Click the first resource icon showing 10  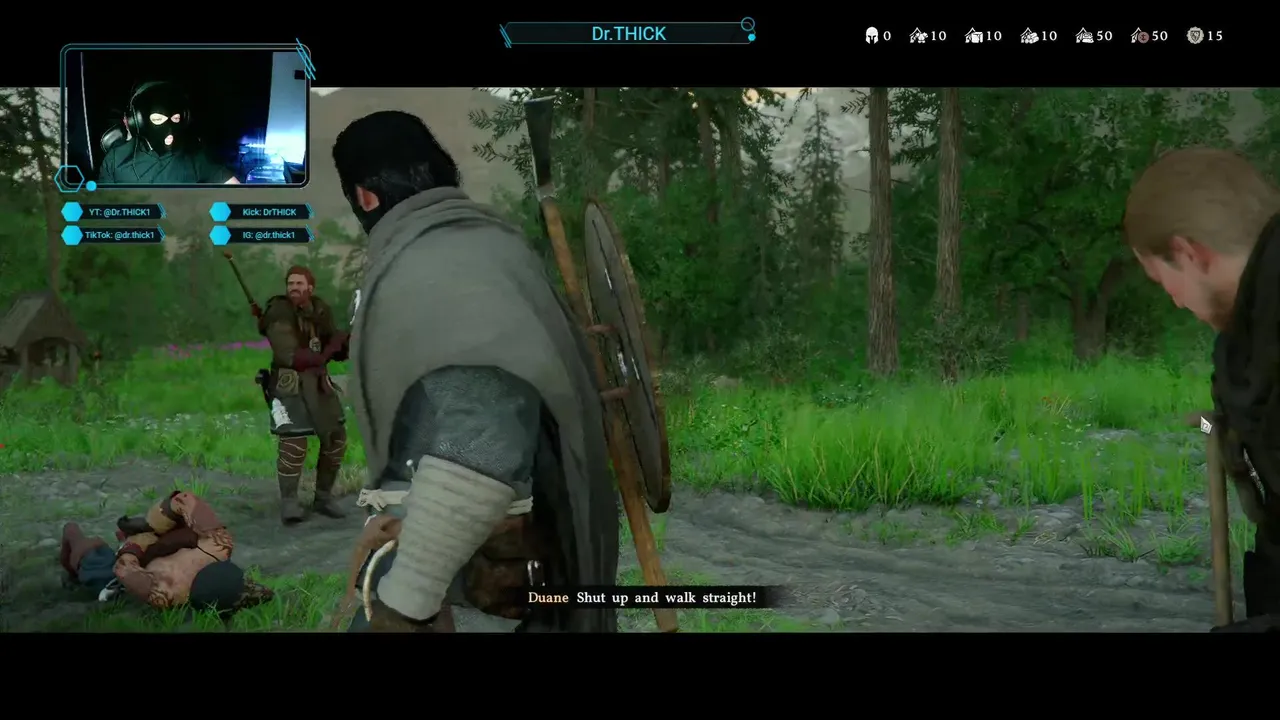tap(918, 36)
